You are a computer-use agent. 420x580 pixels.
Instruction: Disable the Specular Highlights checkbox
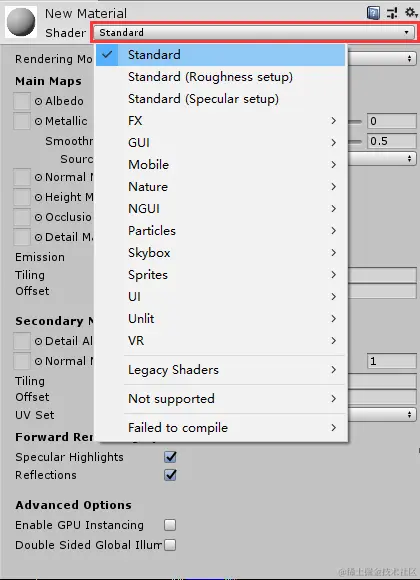point(170,457)
